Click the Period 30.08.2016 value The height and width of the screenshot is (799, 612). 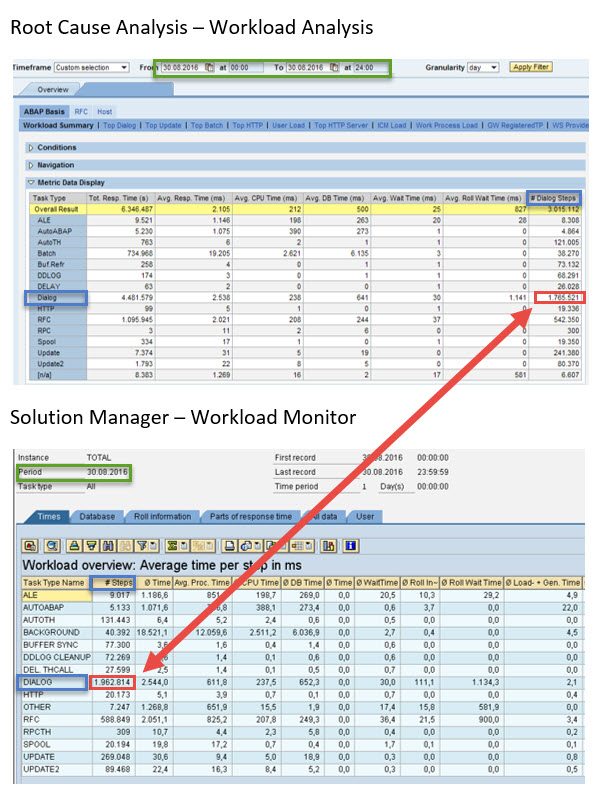[107, 472]
